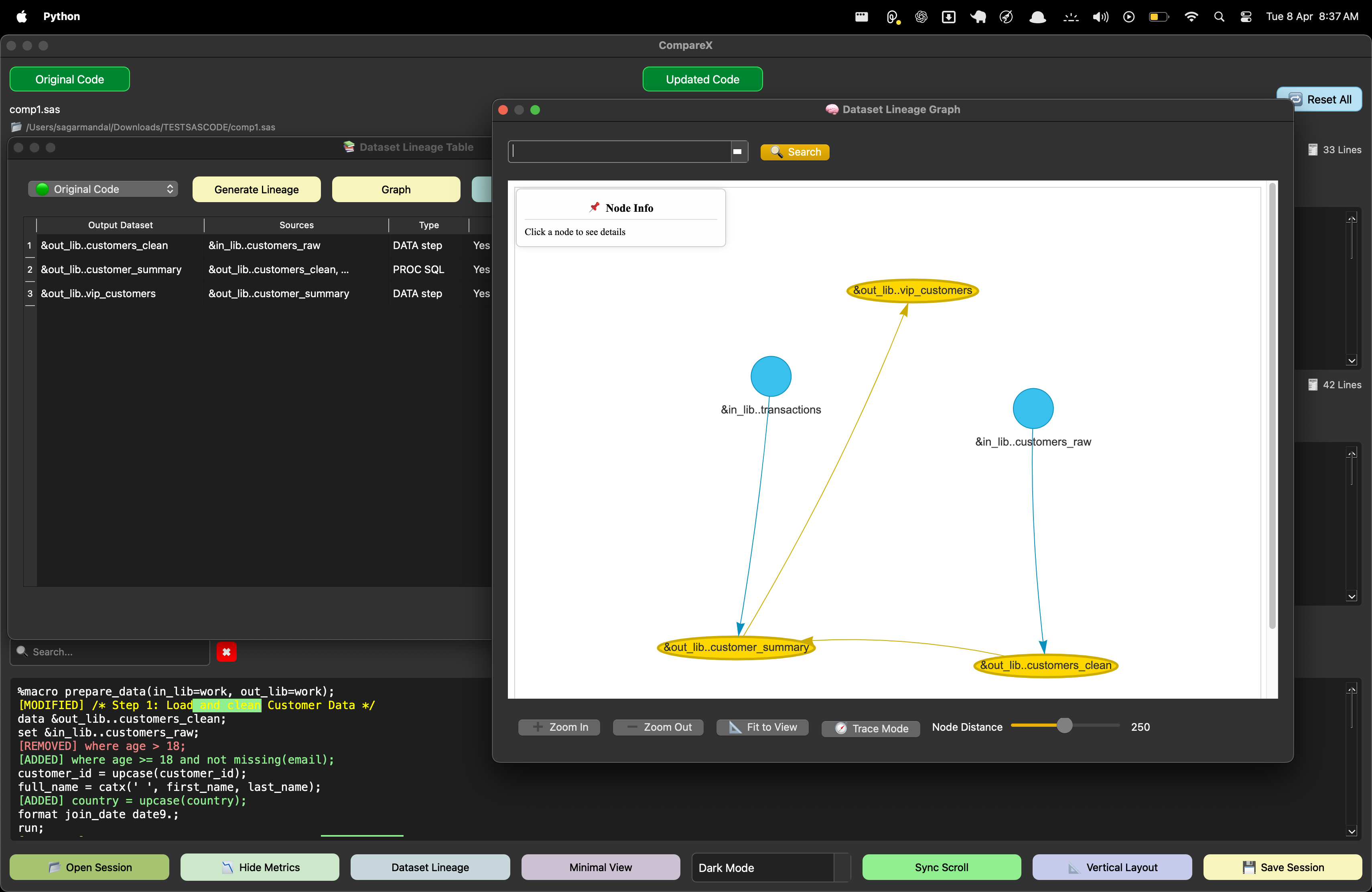
Task: Click the Output Dataset column header
Action: click(120, 225)
